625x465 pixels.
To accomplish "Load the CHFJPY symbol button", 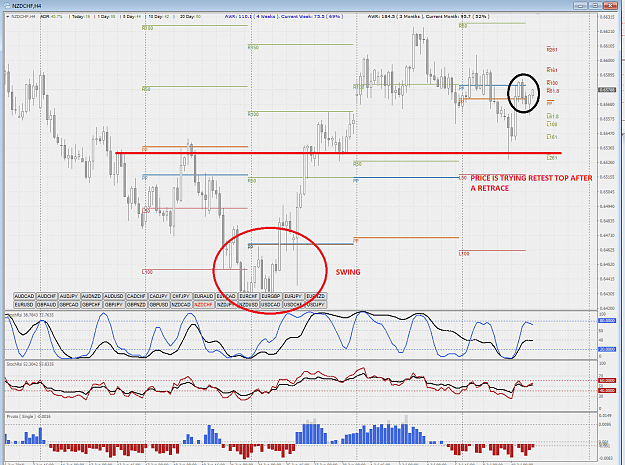I will click(181, 296).
